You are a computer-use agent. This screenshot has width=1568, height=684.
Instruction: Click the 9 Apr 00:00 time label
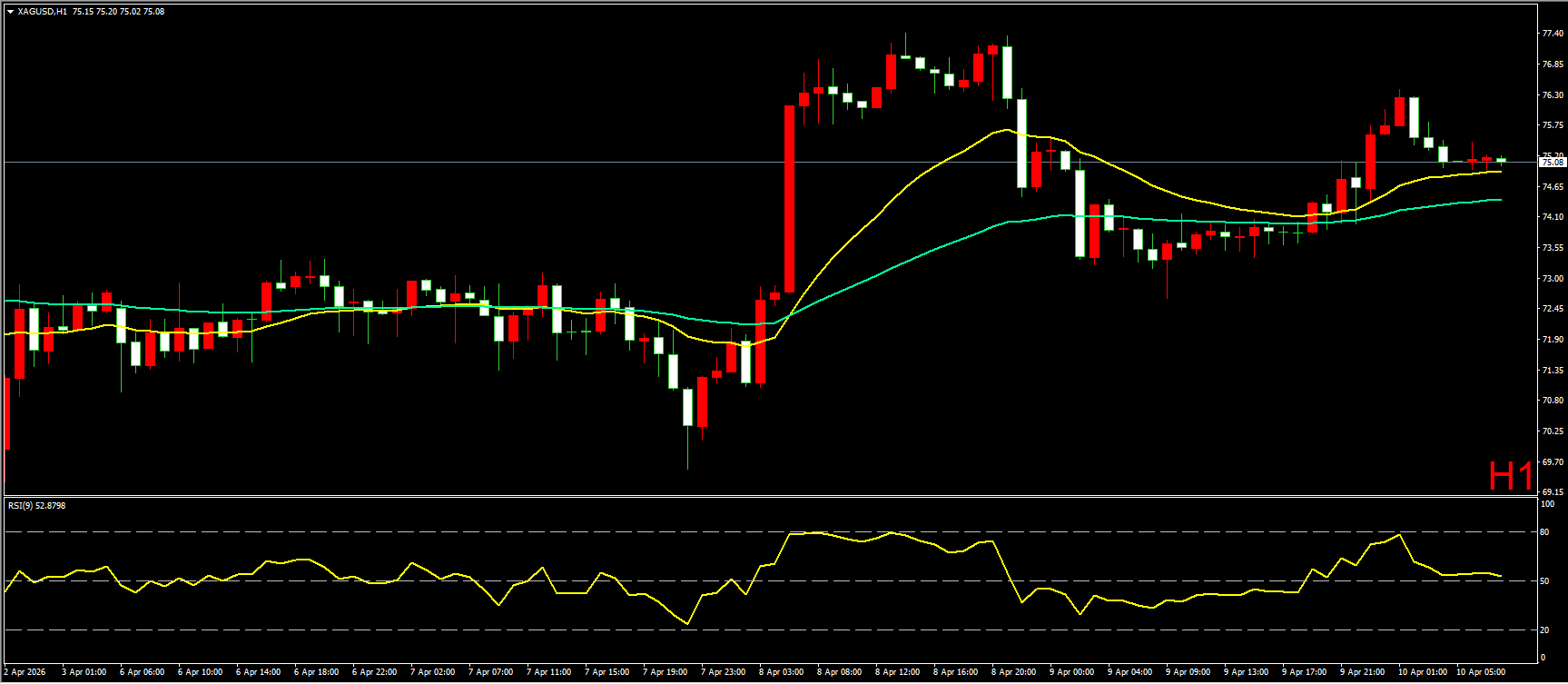[x=1071, y=672]
